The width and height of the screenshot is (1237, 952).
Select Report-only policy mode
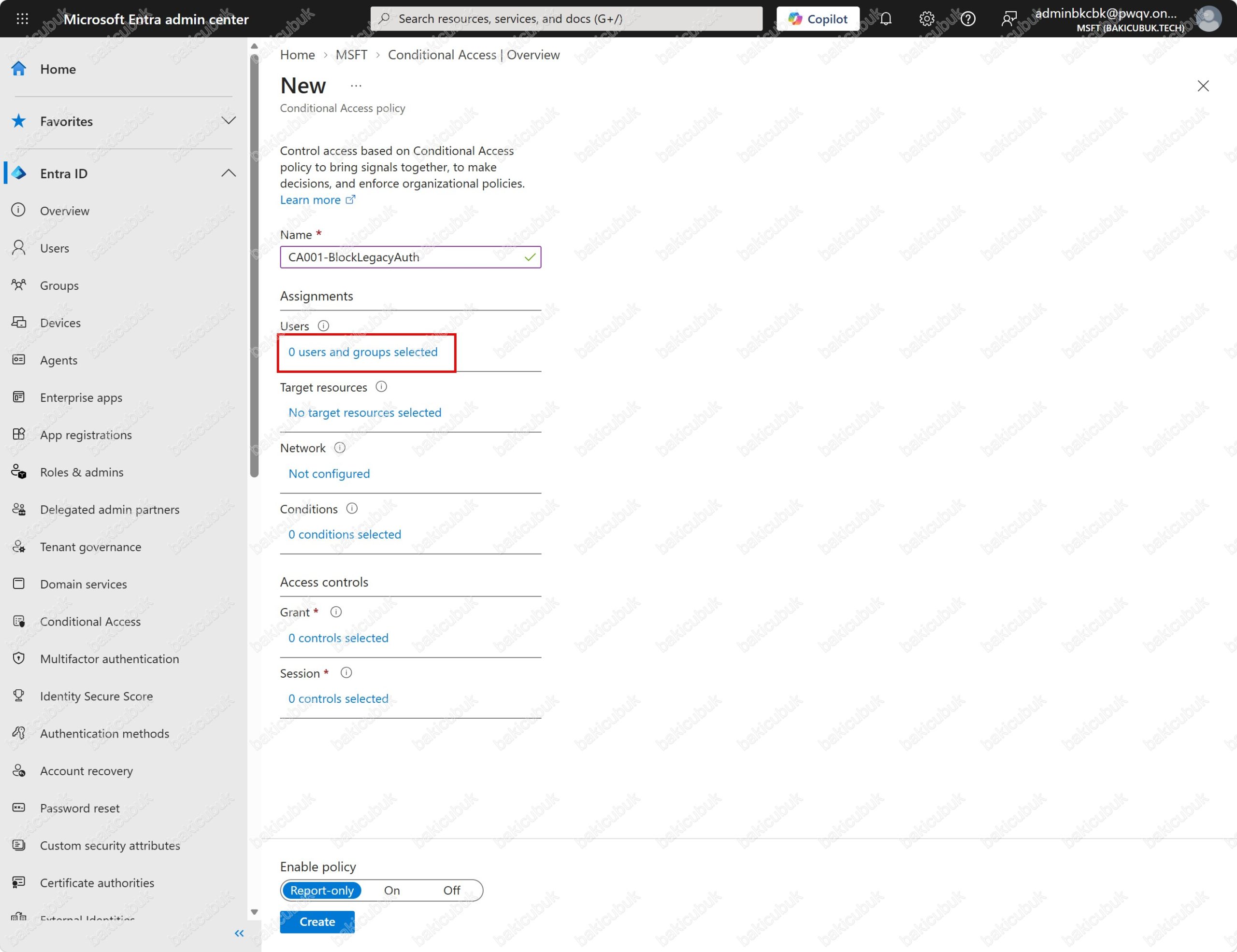pyautogui.click(x=322, y=890)
